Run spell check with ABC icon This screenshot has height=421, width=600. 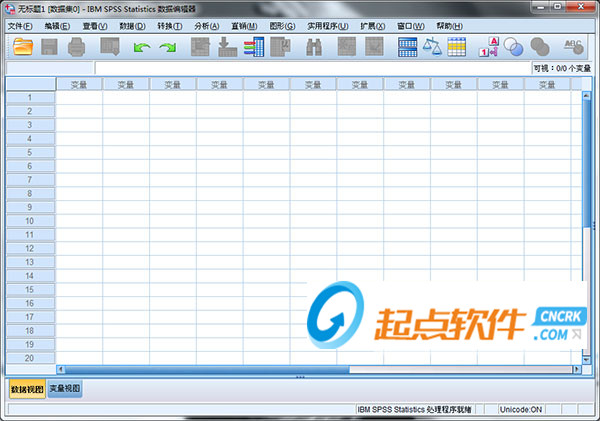click(x=574, y=47)
